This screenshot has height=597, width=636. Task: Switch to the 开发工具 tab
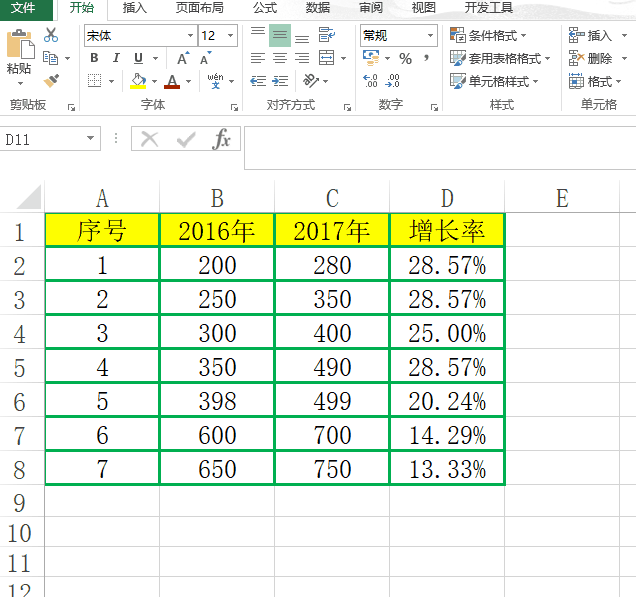coord(489,8)
